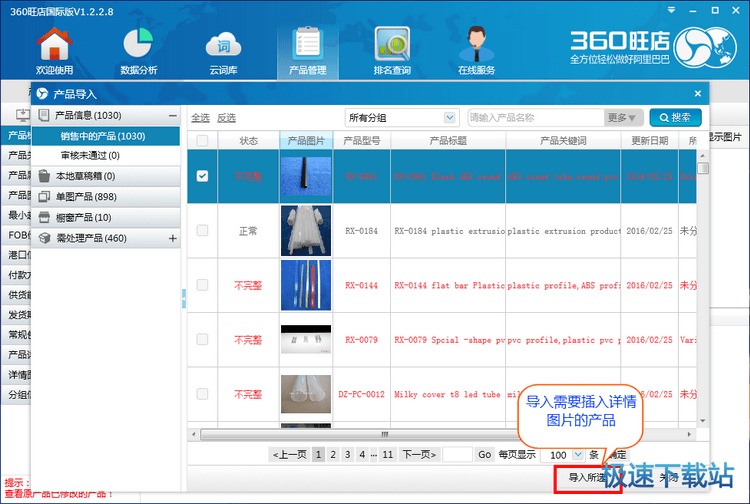Focus the 请输入产品名称 search field
The width and height of the screenshot is (750, 504).
point(536,118)
